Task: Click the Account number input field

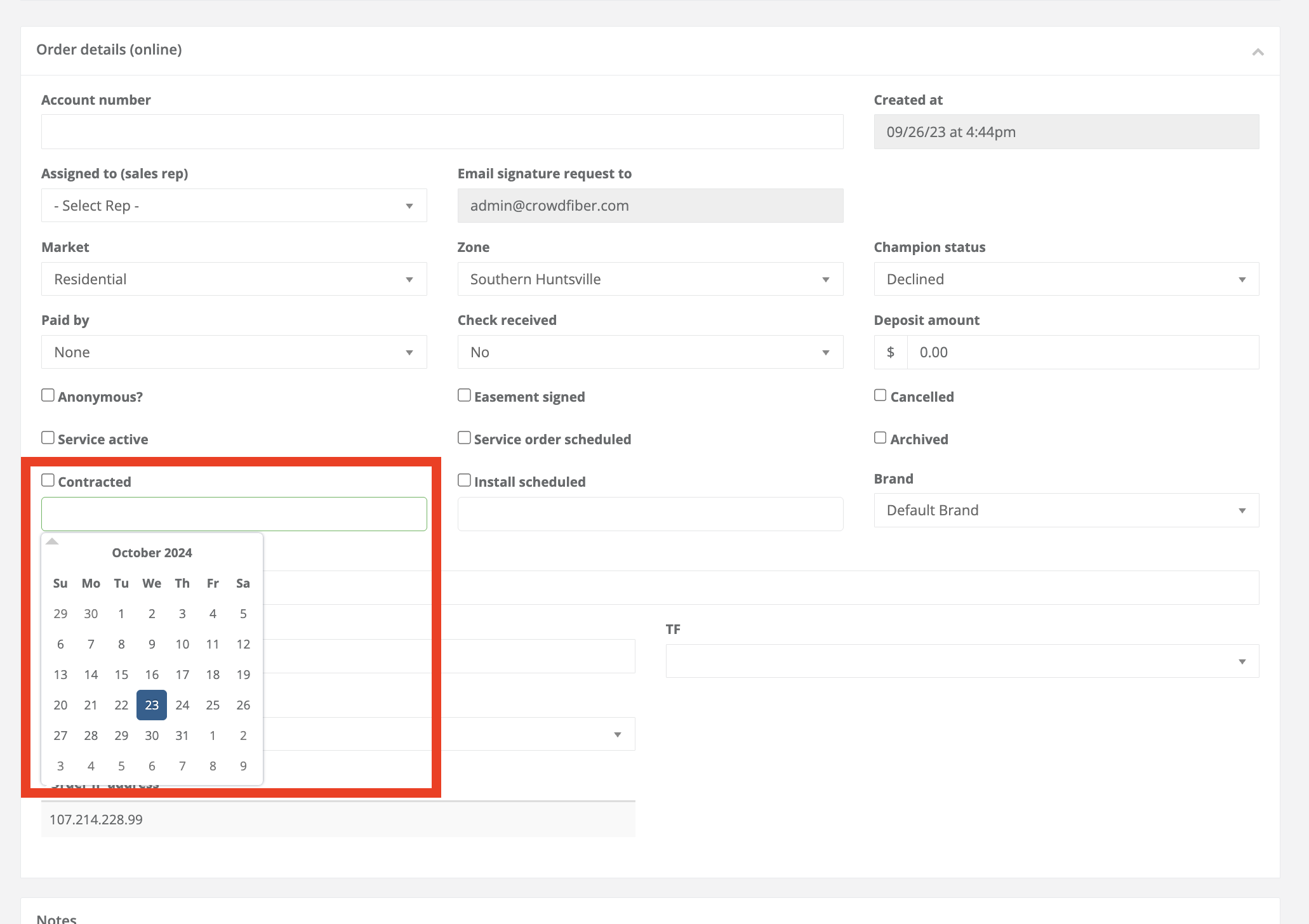Action: tap(442, 131)
